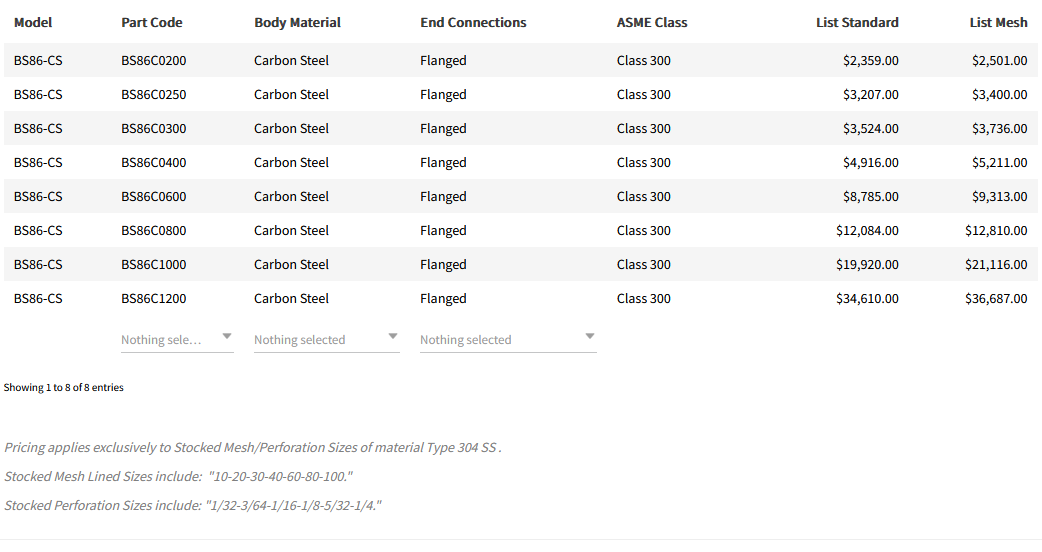Click part code BS86C1000

click(153, 264)
